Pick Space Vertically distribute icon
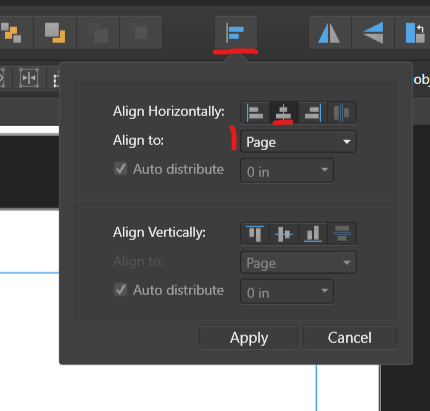Viewport: 430px width, 411px height. pyautogui.click(x=342, y=234)
